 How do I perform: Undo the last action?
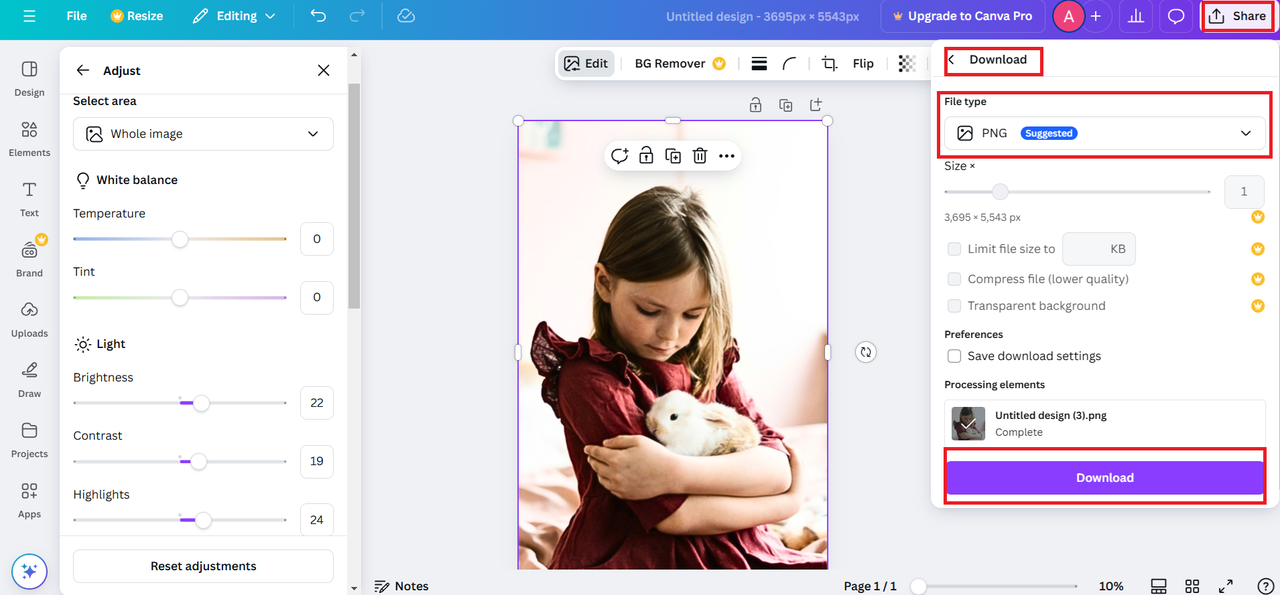click(x=318, y=16)
